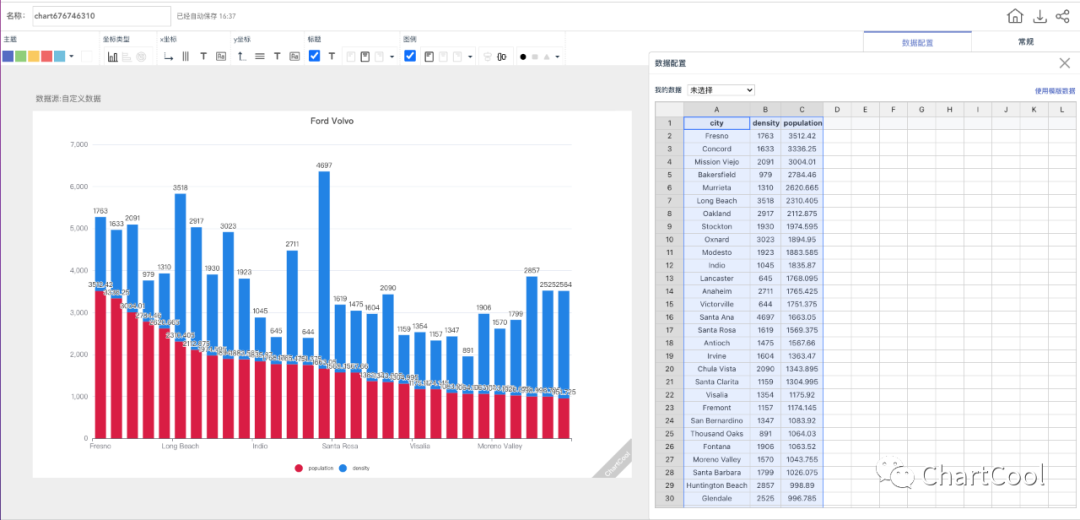Click the download chart icon
Screen dimensions: 1080x520
point(1039,16)
